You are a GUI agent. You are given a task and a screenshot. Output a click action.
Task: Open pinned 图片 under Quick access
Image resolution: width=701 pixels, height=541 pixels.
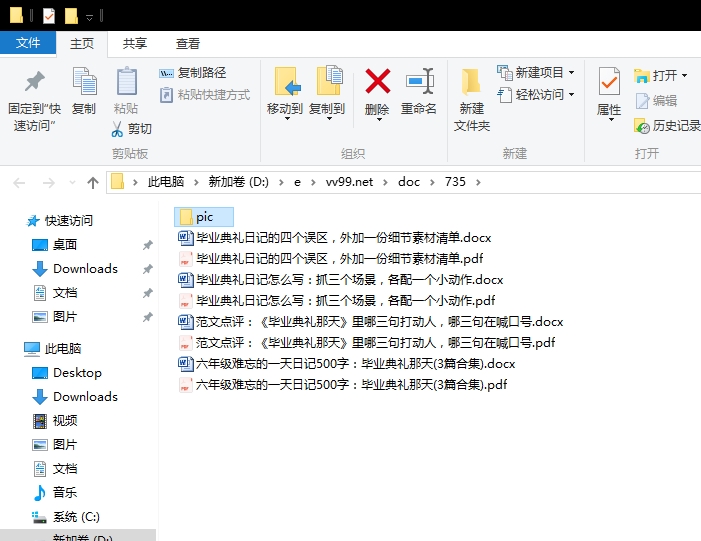tap(55, 317)
